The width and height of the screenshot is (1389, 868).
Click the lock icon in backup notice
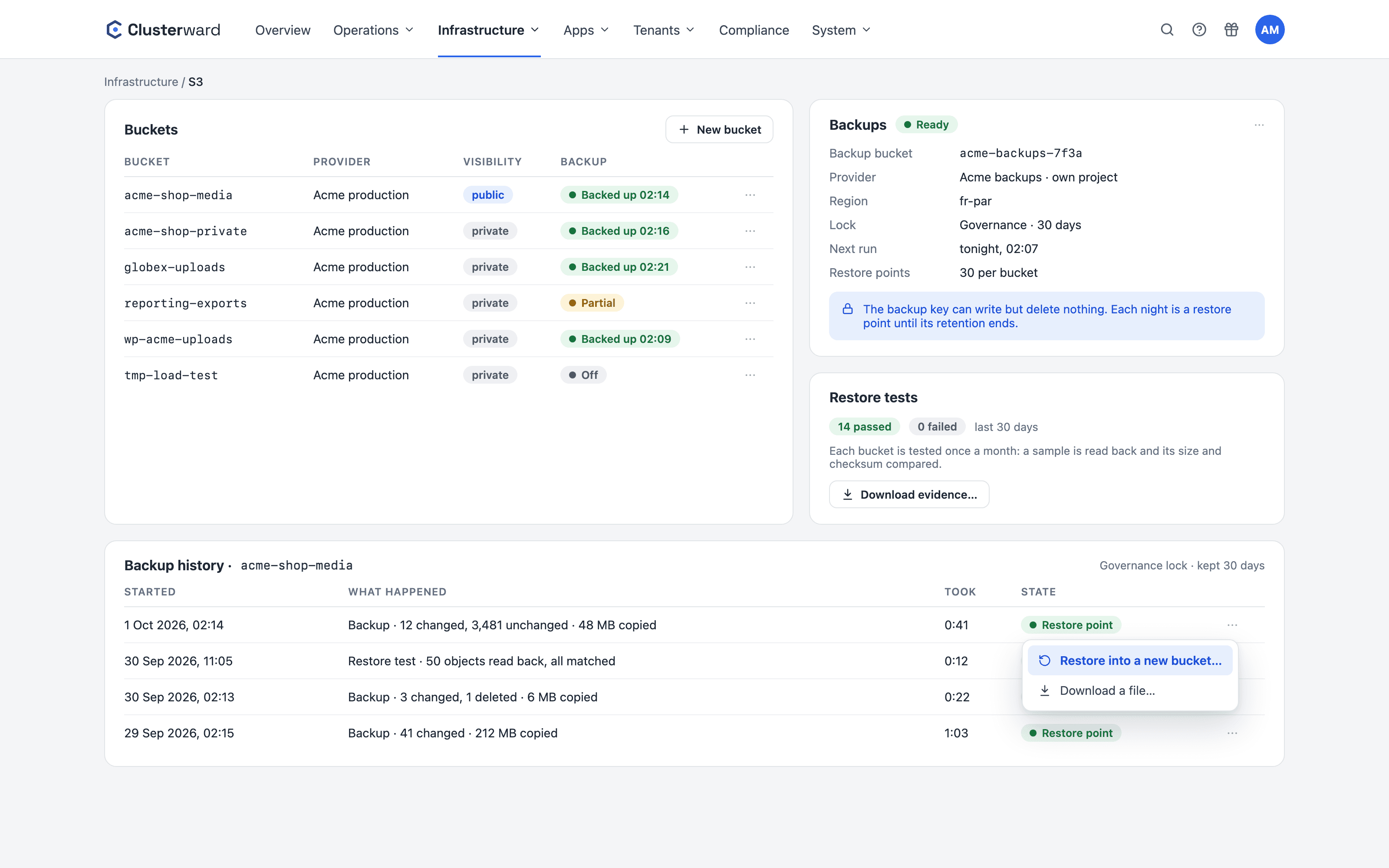[848, 309]
